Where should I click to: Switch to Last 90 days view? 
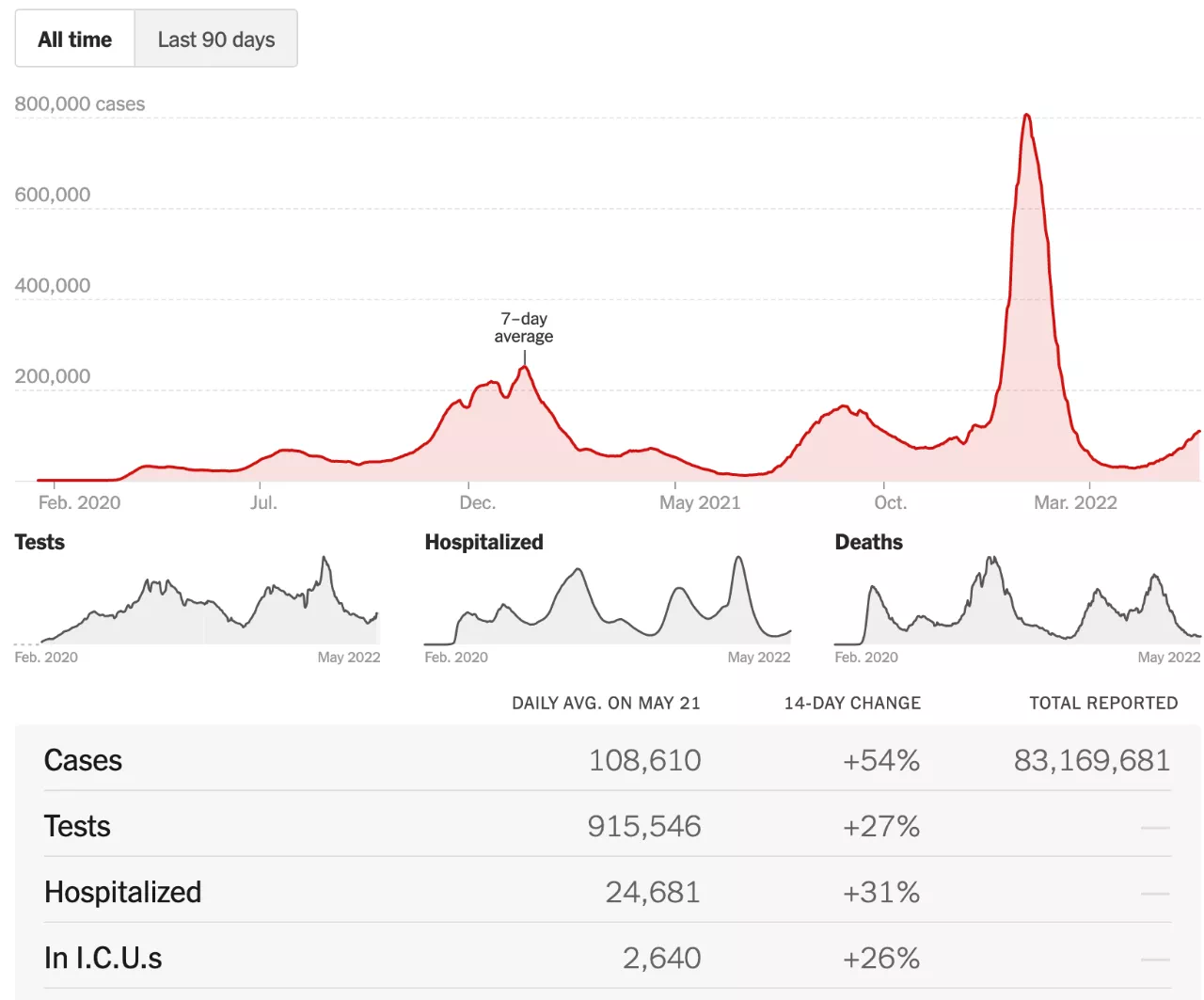216,40
